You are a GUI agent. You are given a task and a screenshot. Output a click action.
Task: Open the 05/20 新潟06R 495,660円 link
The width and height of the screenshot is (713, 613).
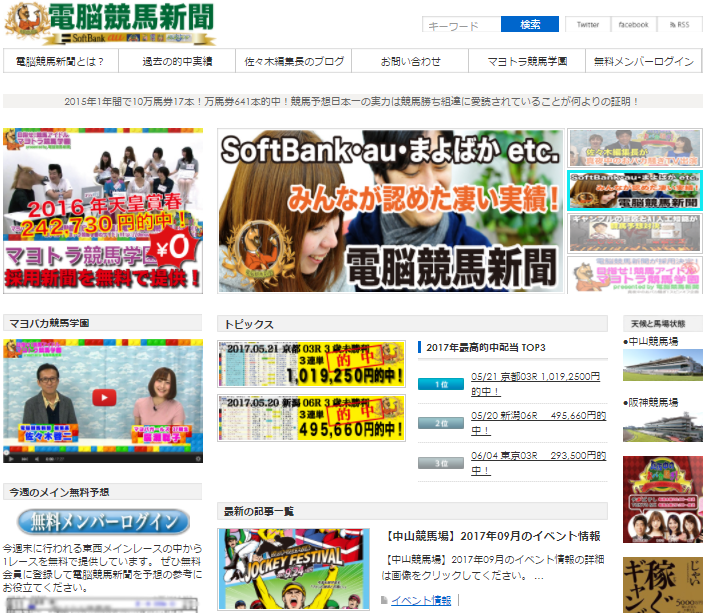[x=538, y=423]
